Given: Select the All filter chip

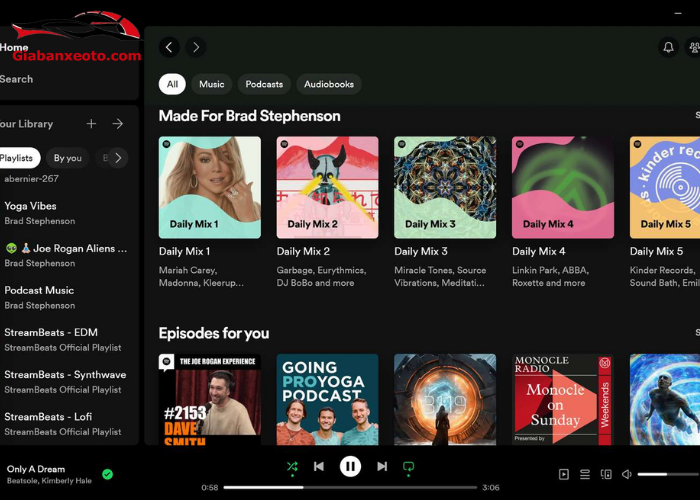Looking at the screenshot, I should point(172,84).
